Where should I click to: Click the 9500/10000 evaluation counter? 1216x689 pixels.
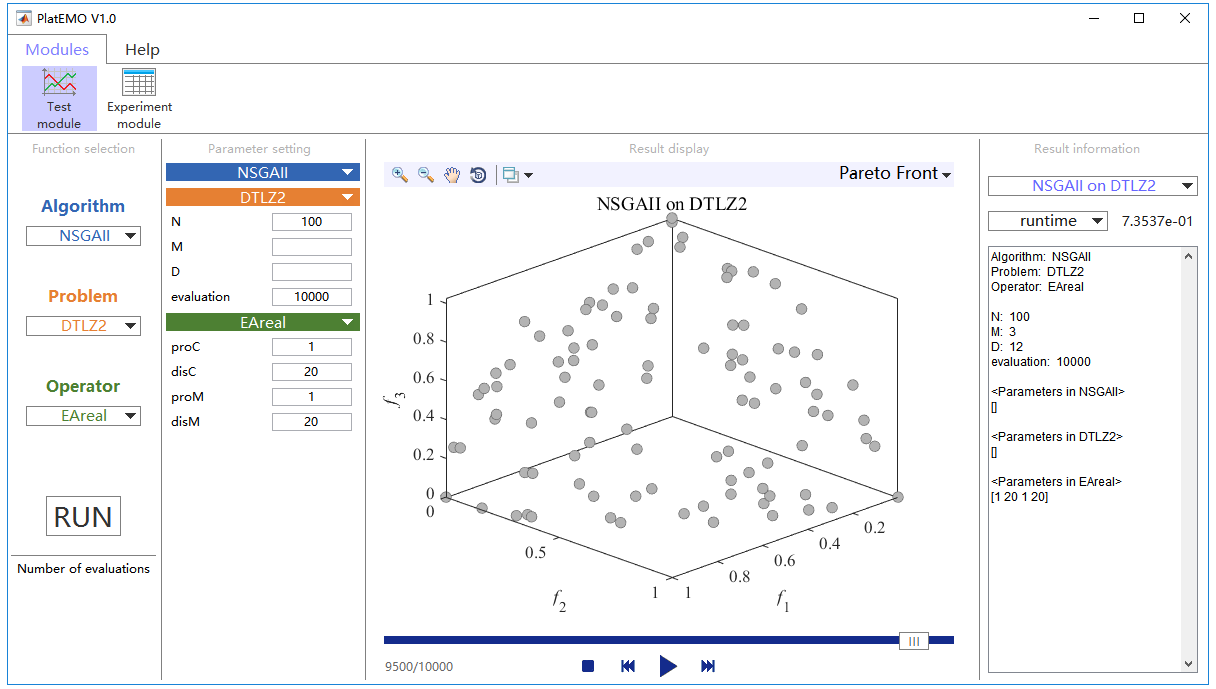point(419,667)
